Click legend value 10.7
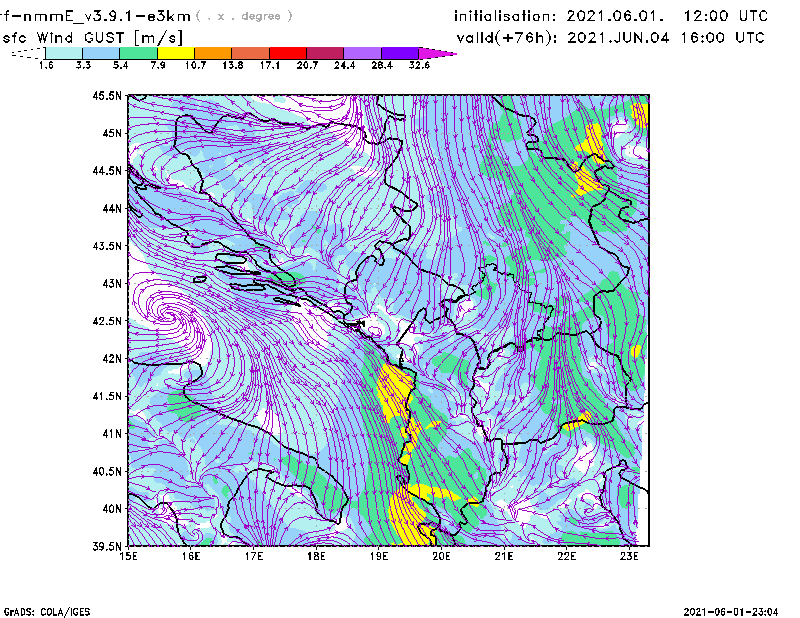The width and height of the screenshot is (800, 618). (x=195, y=65)
